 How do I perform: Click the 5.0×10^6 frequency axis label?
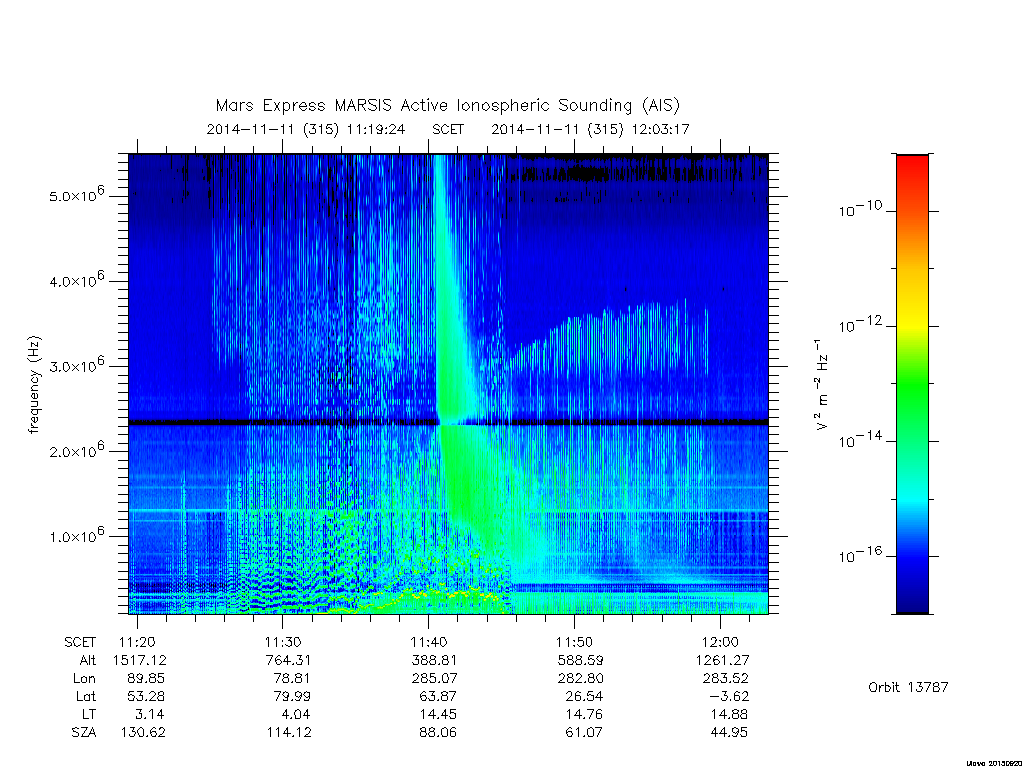click(x=76, y=195)
